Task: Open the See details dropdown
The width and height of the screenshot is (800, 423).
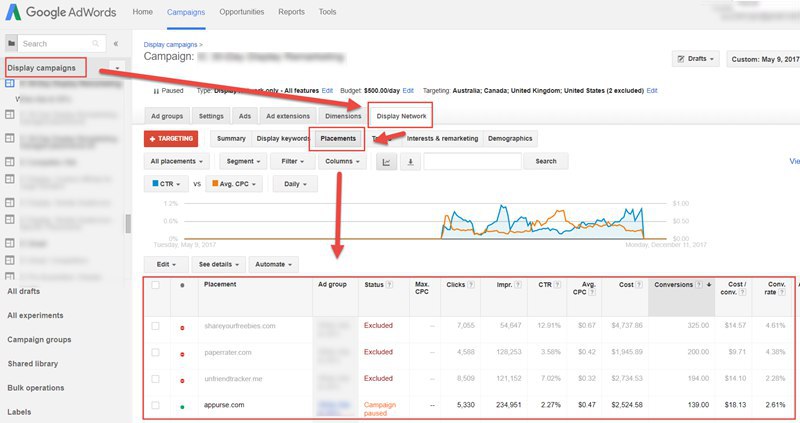Action: pos(218,265)
